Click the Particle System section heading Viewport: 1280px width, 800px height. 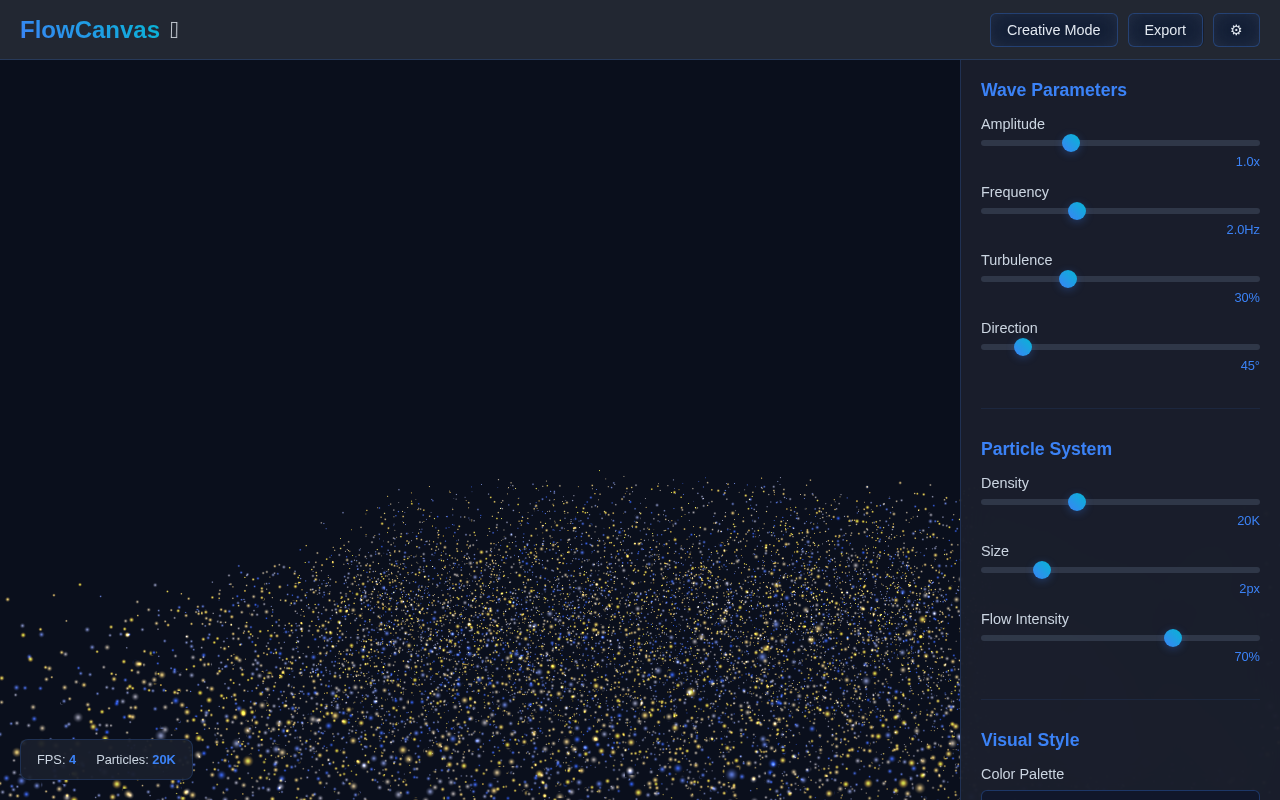tap(1046, 449)
